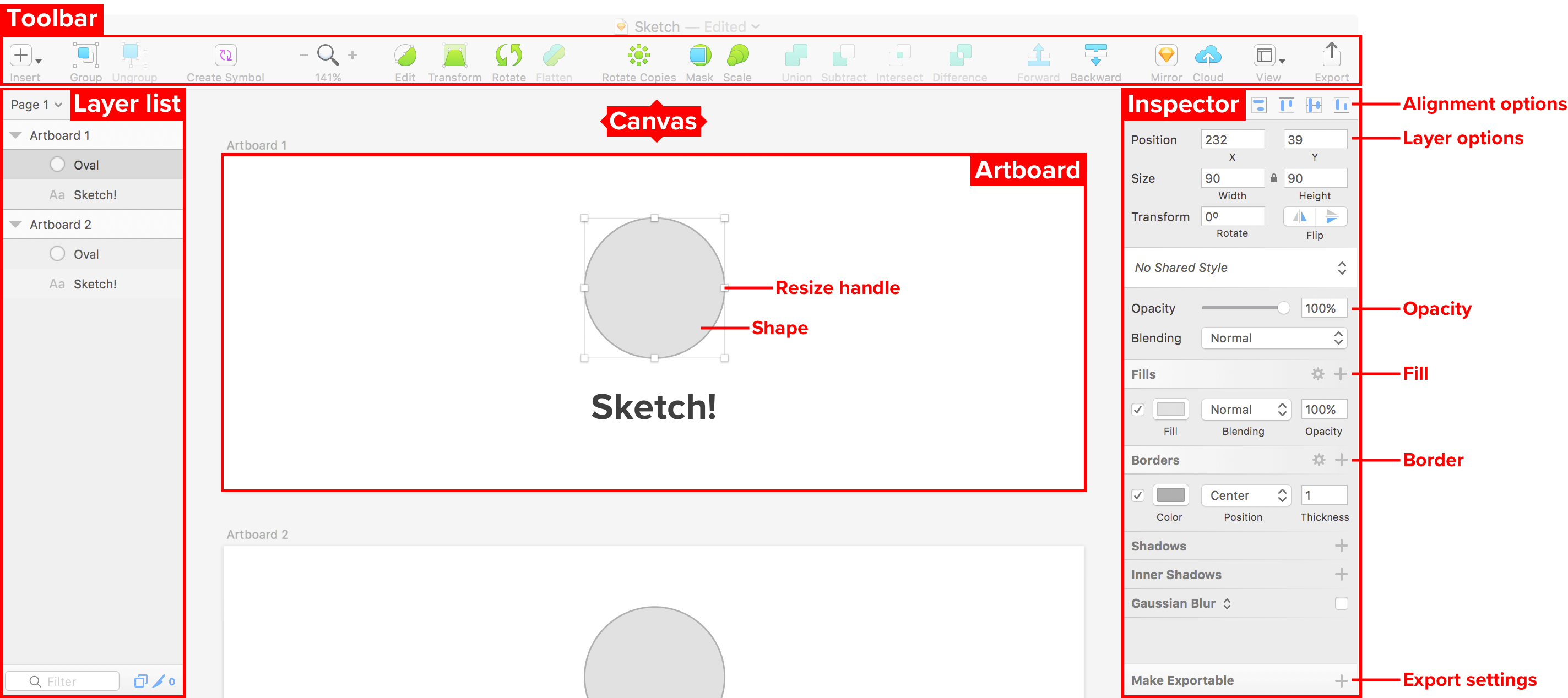Open the No Shared Style dropdown
The image size is (1568, 698).
click(1239, 268)
